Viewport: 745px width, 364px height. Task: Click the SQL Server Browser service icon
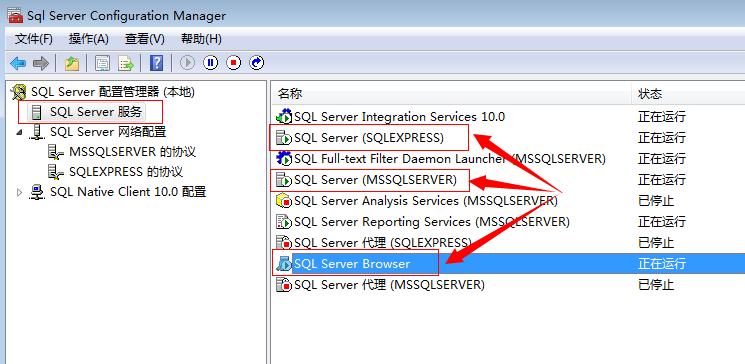click(284, 264)
